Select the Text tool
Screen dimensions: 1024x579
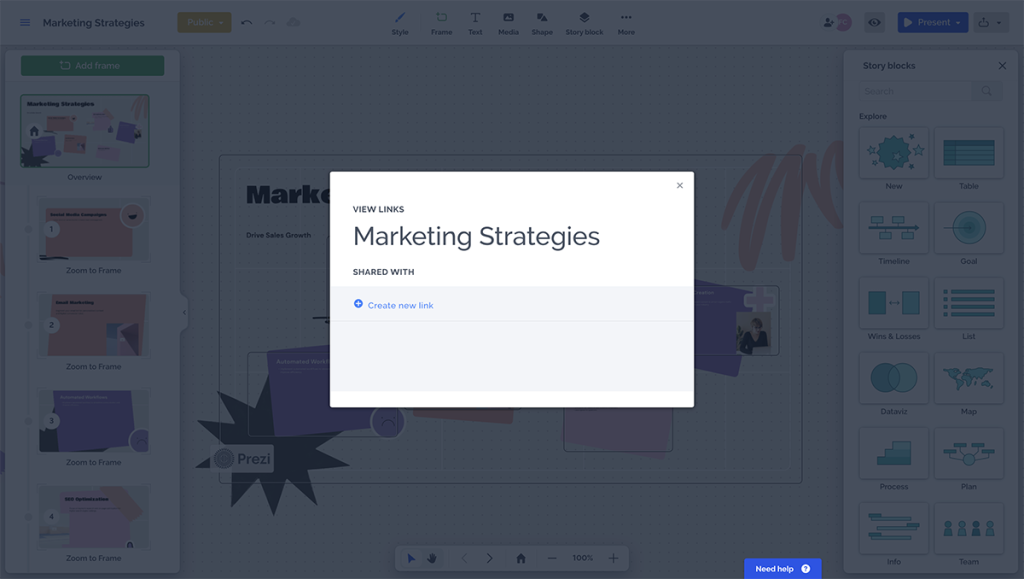pos(475,22)
